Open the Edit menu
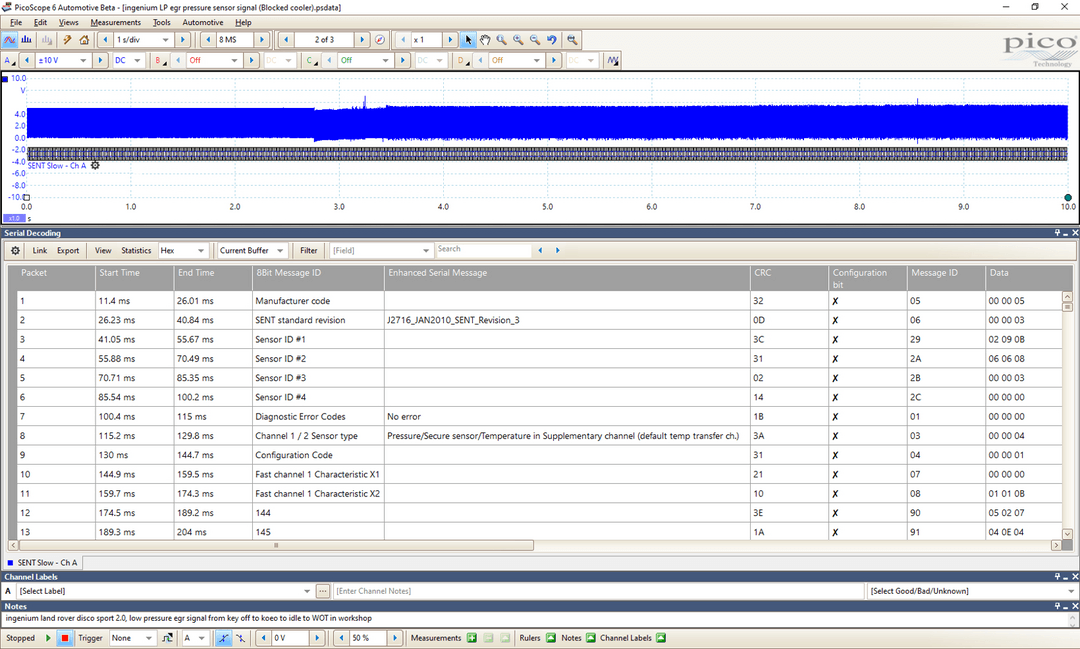The height and width of the screenshot is (649, 1080). (x=41, y=22)
